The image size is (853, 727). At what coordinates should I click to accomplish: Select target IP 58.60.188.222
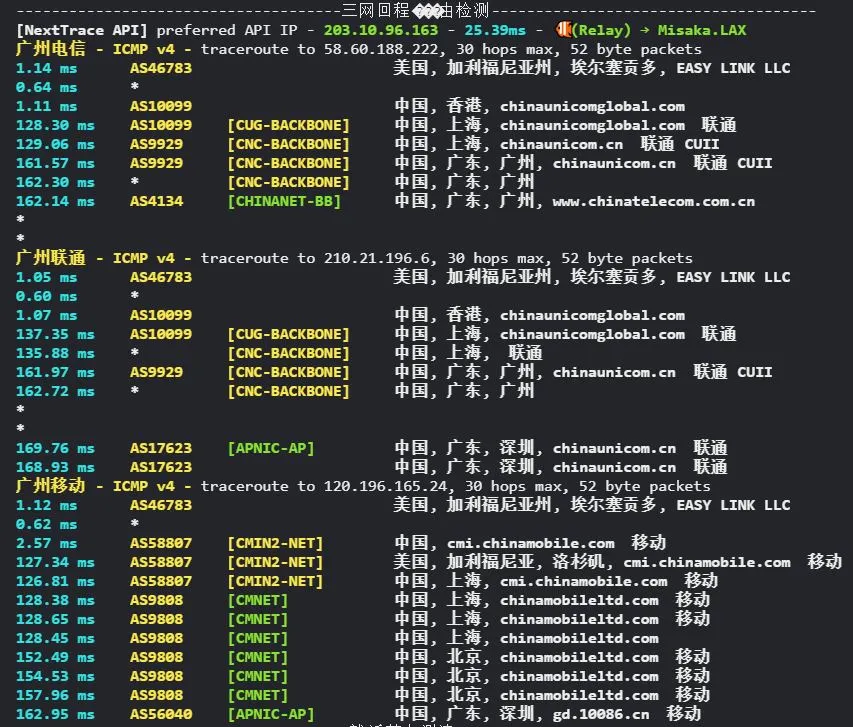[x=381, y=49]
